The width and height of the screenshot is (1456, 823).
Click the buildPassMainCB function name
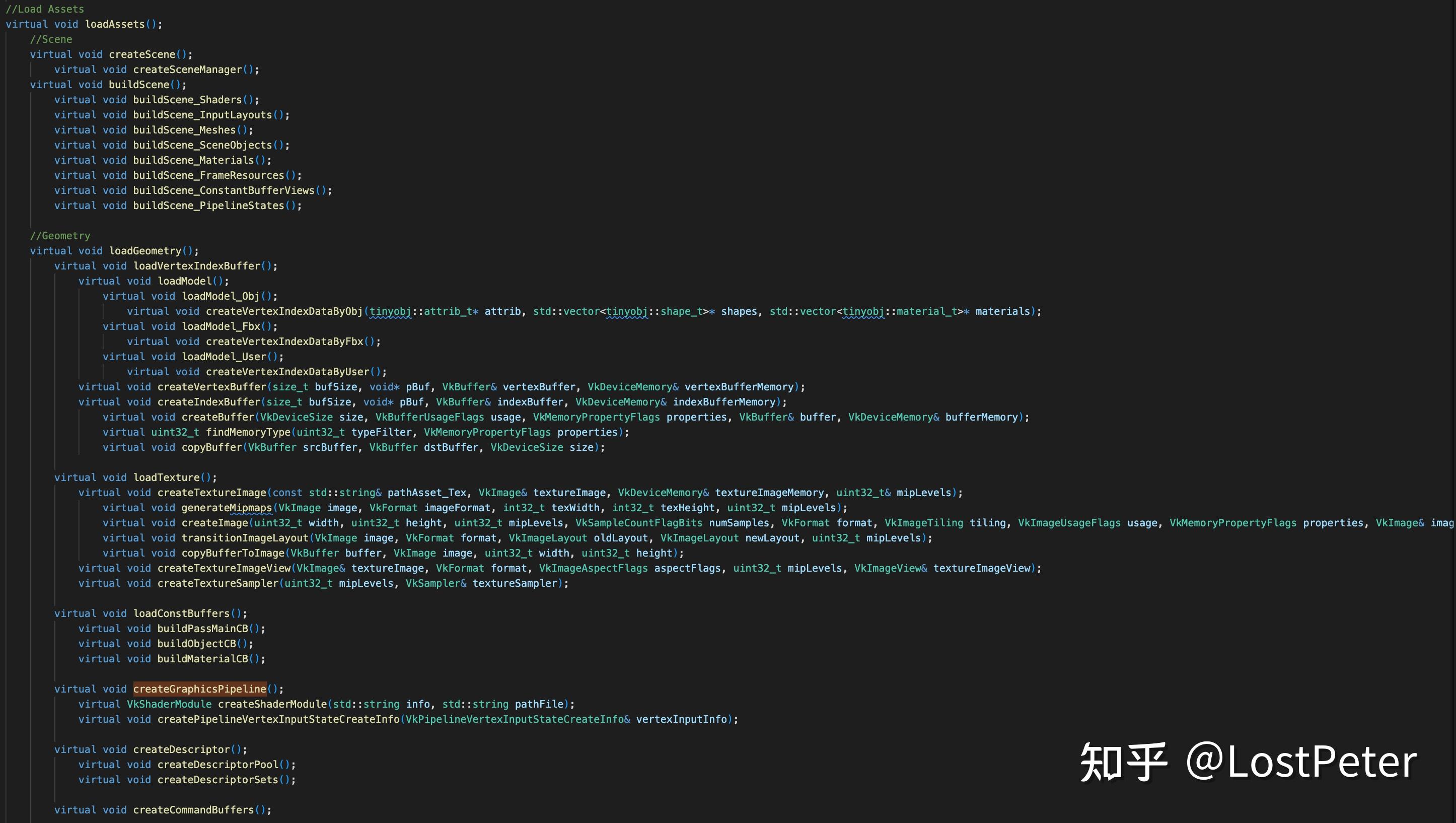point(202,629)
